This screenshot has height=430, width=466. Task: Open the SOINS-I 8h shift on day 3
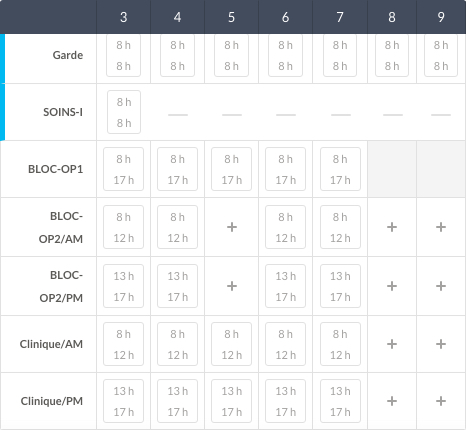[124, 112]
